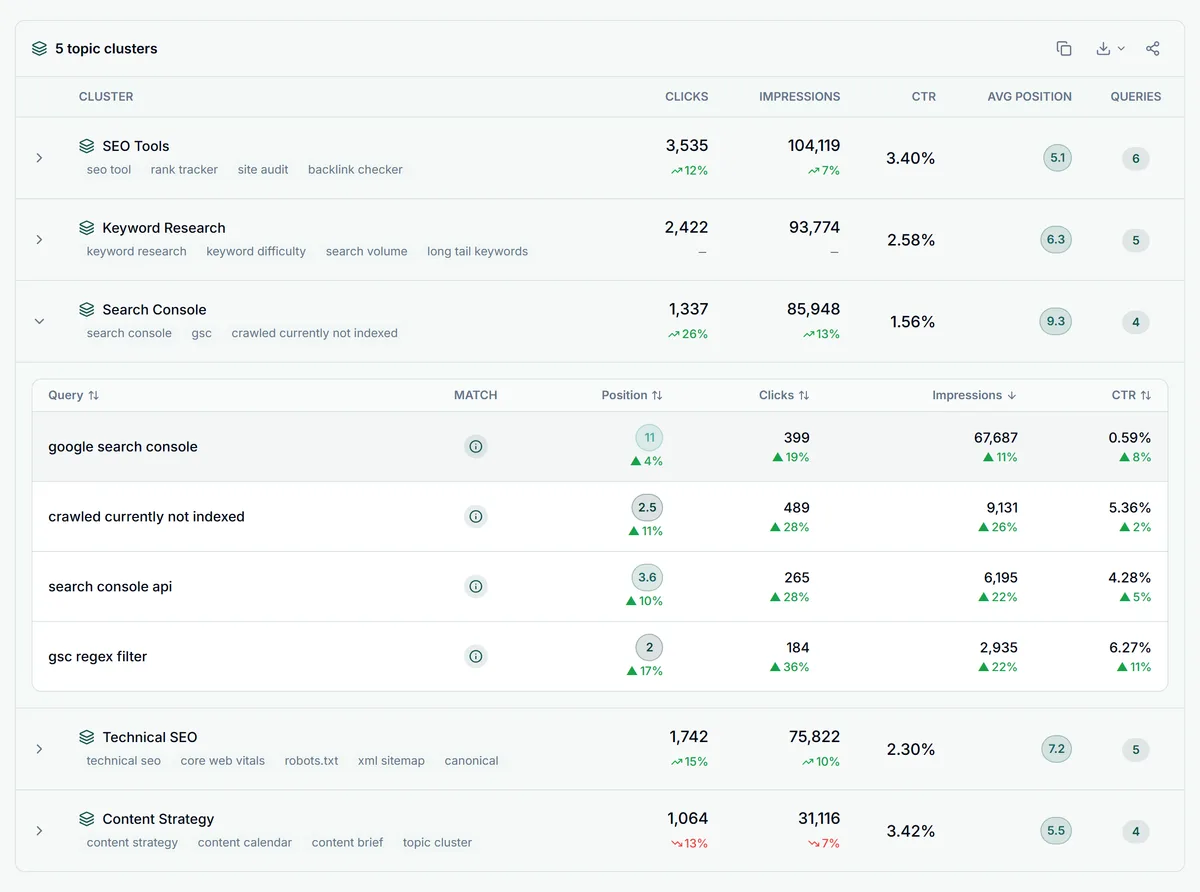Click the 'site audit' keyword tag

coord(263,170)
